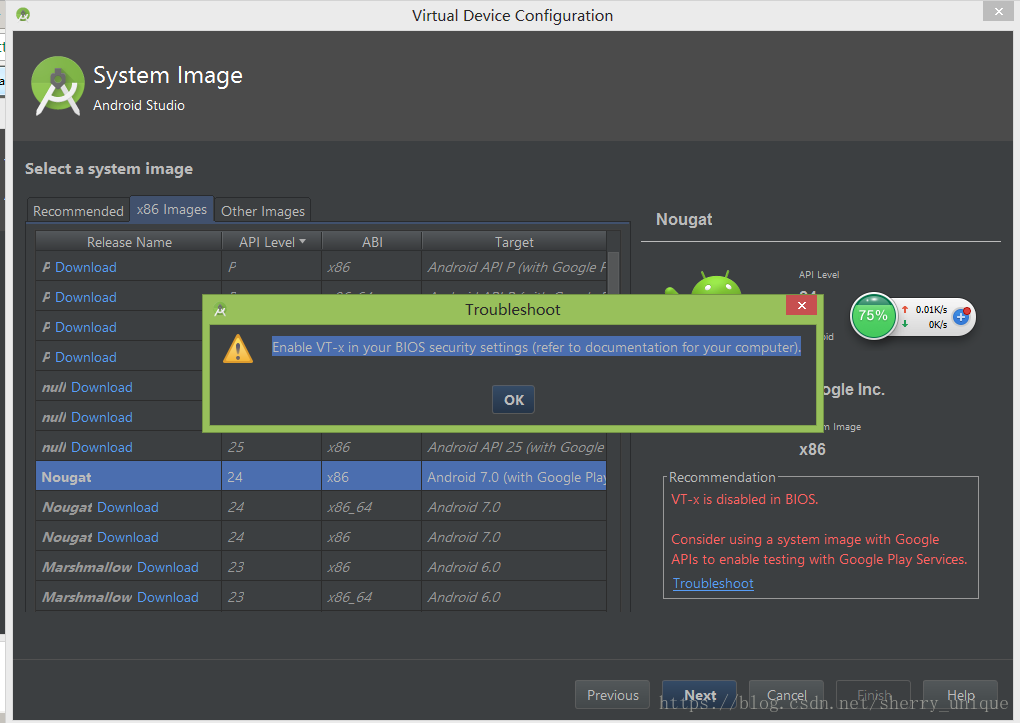Close the Troubleshoot dialog with red X

[x=801, y=305]
